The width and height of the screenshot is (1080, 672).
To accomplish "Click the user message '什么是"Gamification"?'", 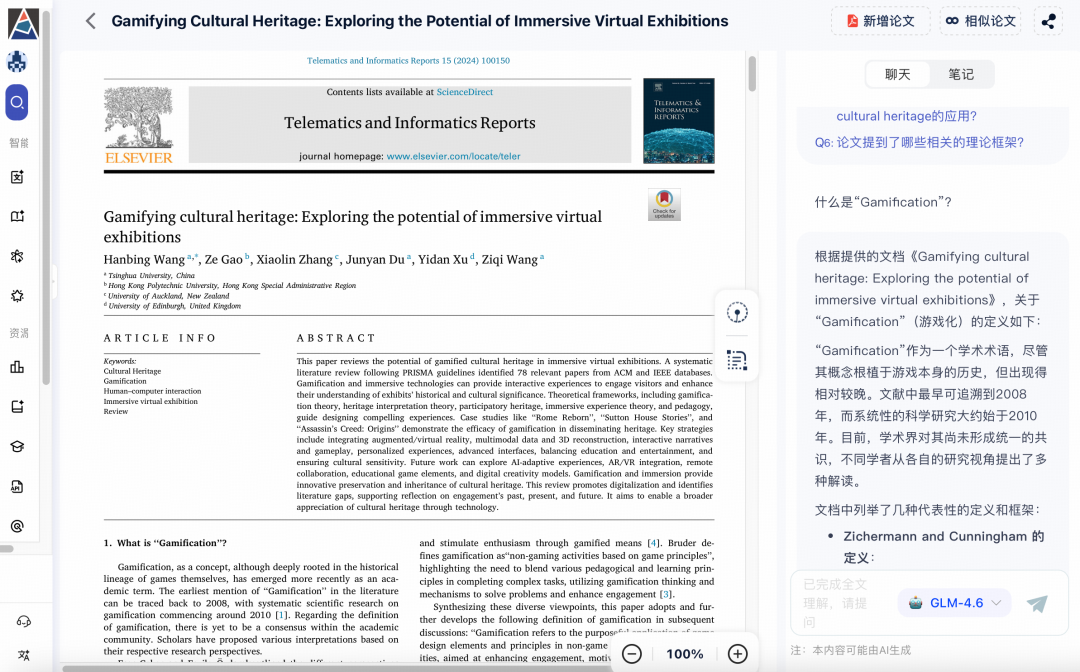I will [x=883, y=202].
